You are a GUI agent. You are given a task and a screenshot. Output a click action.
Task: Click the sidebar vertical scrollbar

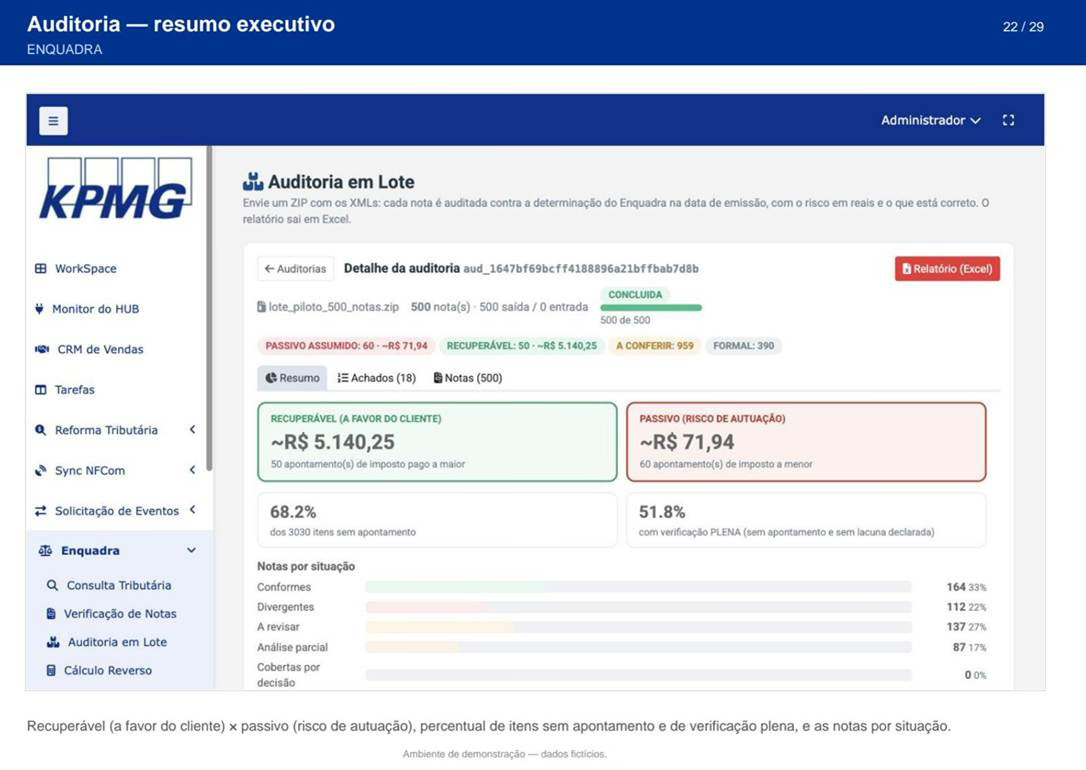click(x=209, y=310)
